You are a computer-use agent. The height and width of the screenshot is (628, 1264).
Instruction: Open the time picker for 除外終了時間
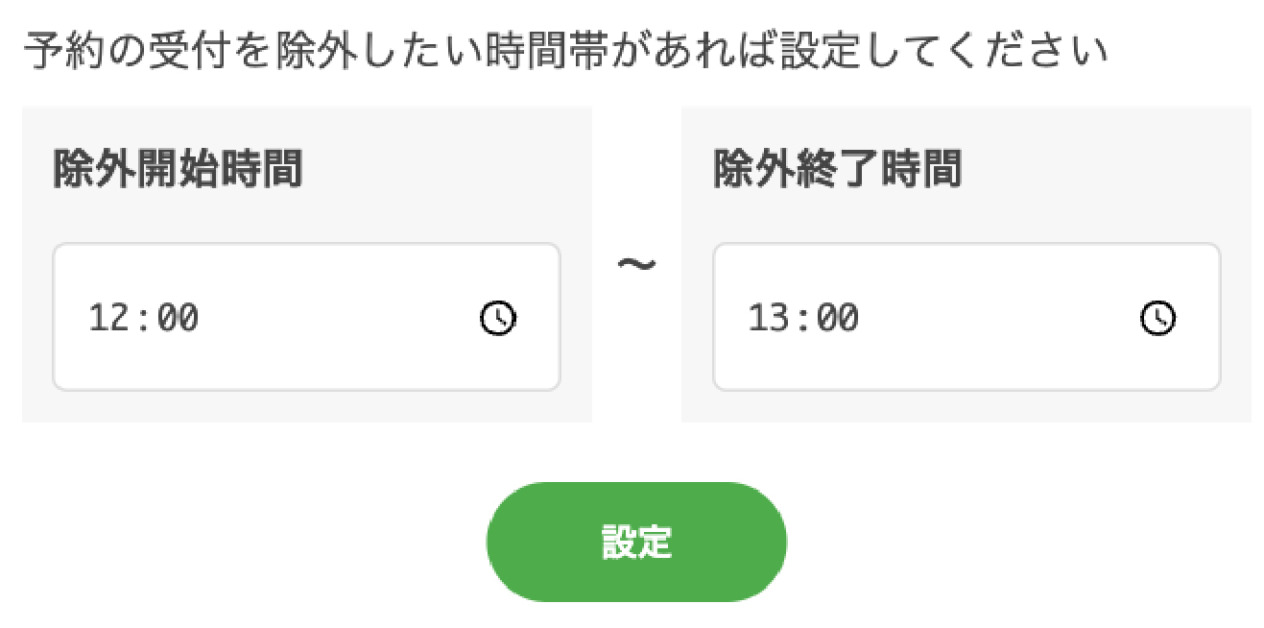tap(1158, 318)
